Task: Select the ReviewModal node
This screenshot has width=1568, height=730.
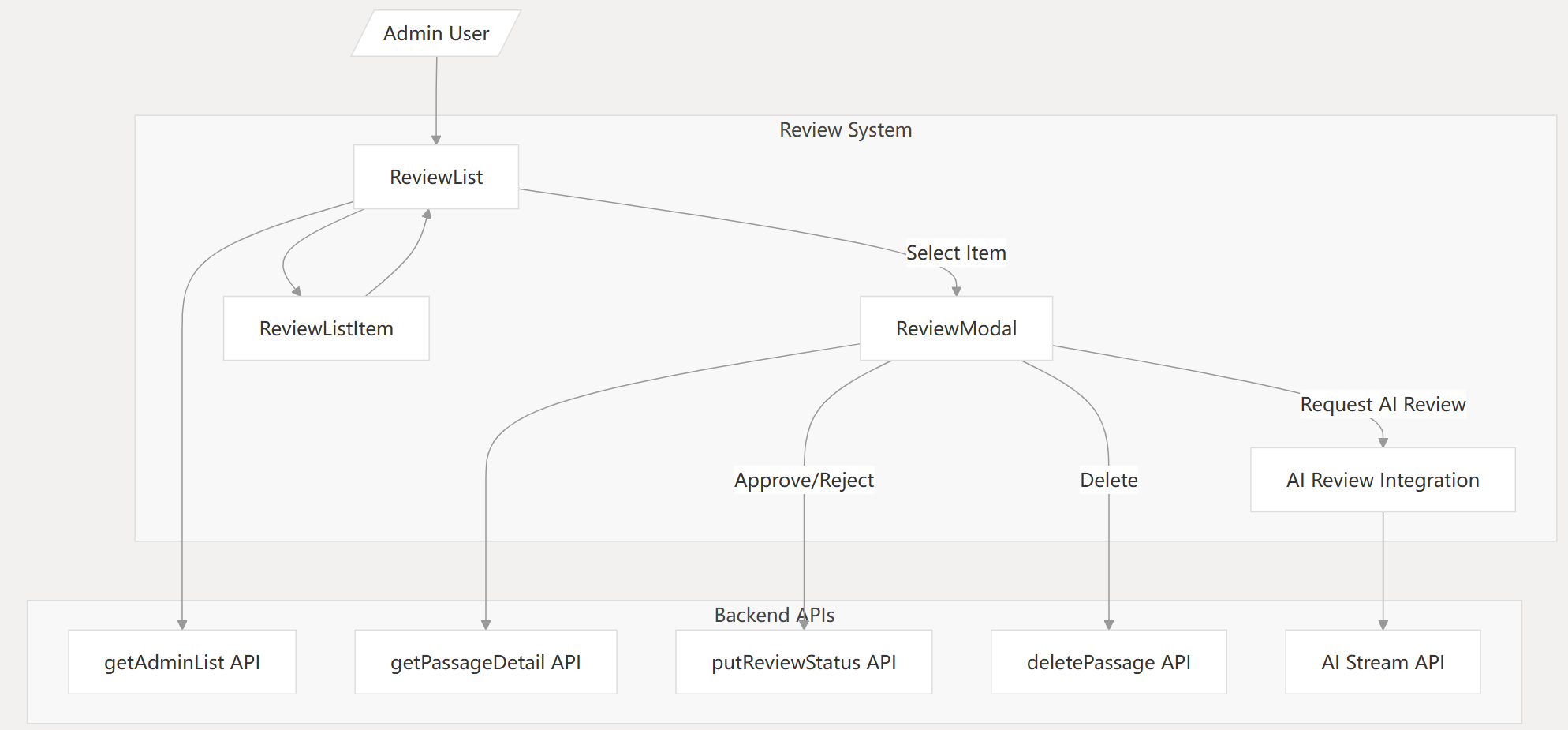Action: pos(956,328)
